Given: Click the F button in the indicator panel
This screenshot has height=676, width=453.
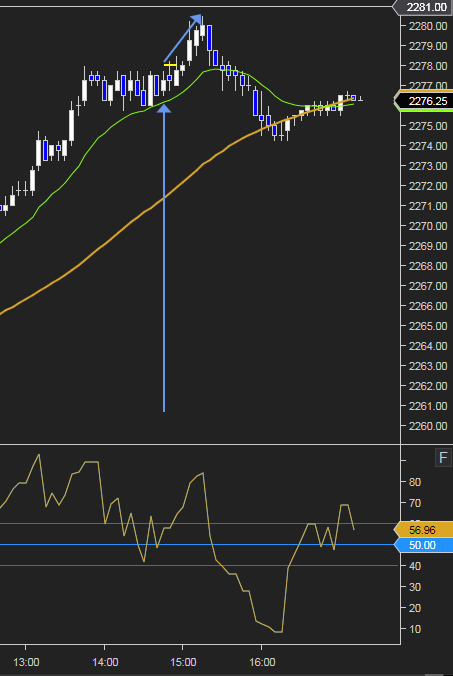Looking at the screenshot, I should (443, 458).
